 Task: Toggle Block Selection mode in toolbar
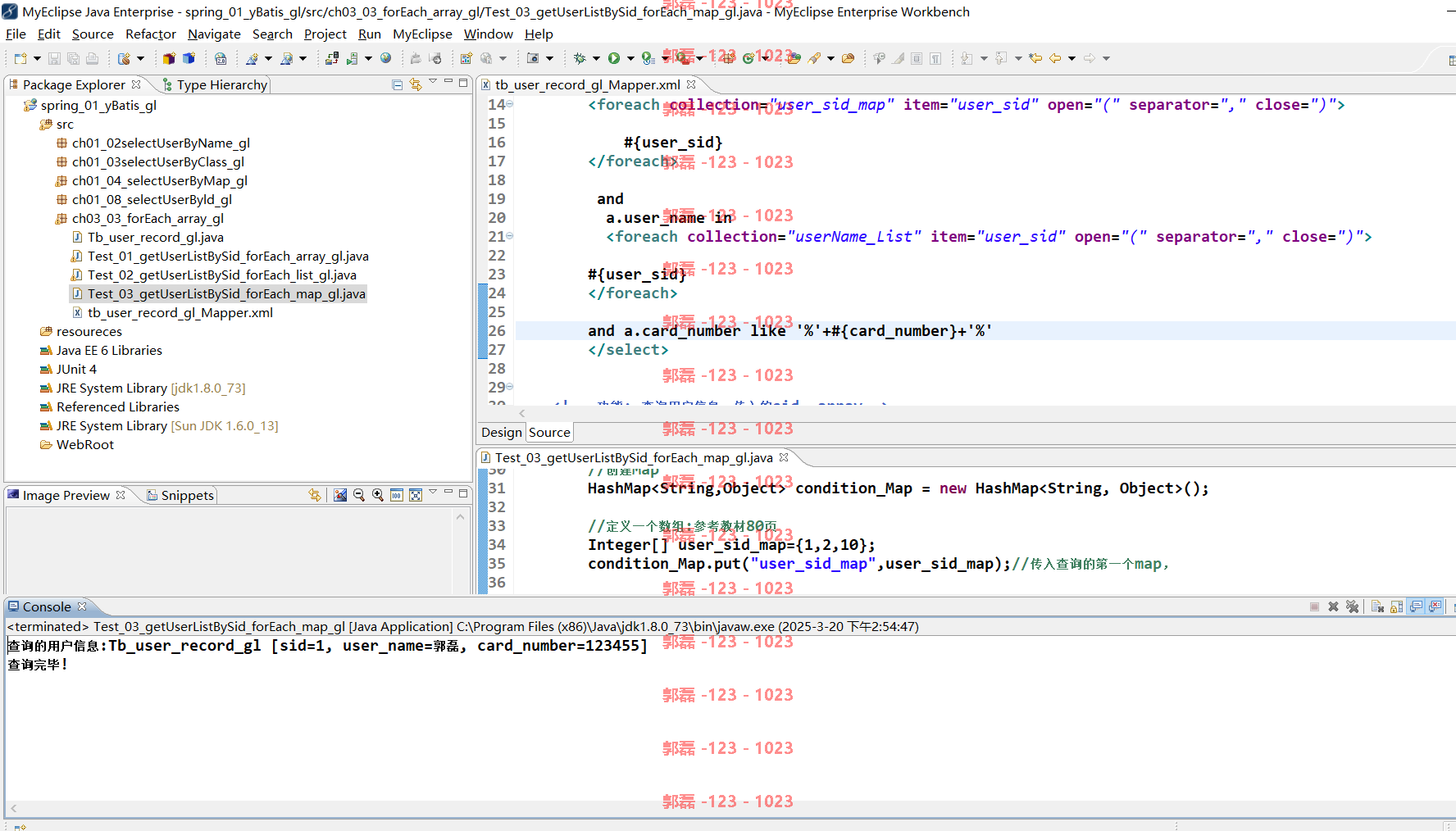click(x=917, y=58)
